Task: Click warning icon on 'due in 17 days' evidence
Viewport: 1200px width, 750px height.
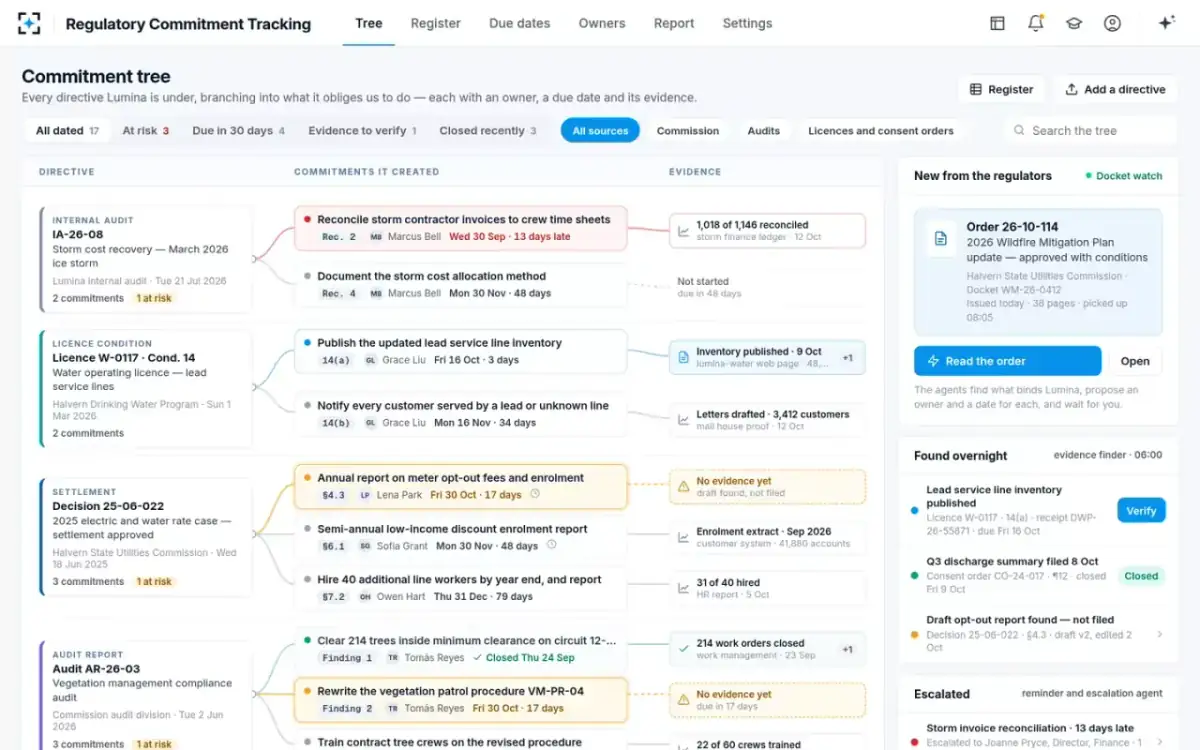Action: coord(683,700)
